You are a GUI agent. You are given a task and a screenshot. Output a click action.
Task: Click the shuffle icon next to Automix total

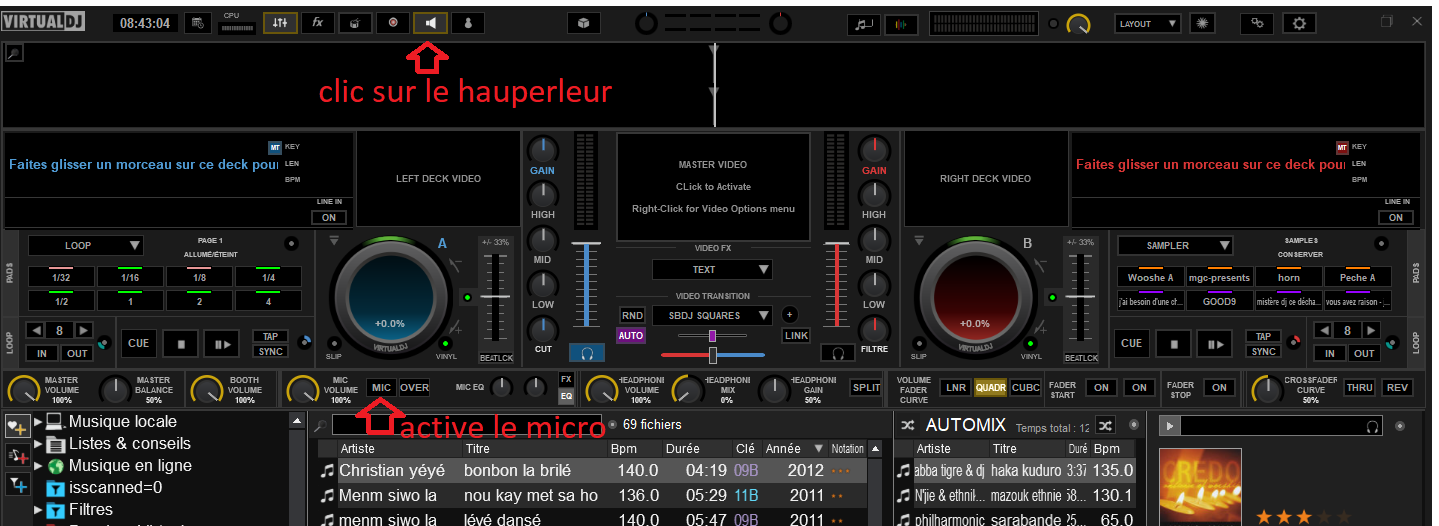click(1105, 425)
